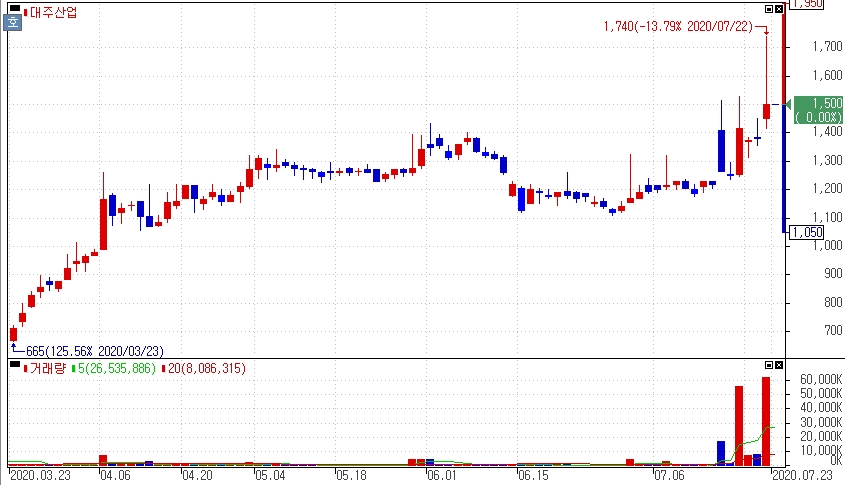The width and height of the screenshot is (845, 485).
Task: Click the 06.01 date axis label
Action: [x=441, y=475]
